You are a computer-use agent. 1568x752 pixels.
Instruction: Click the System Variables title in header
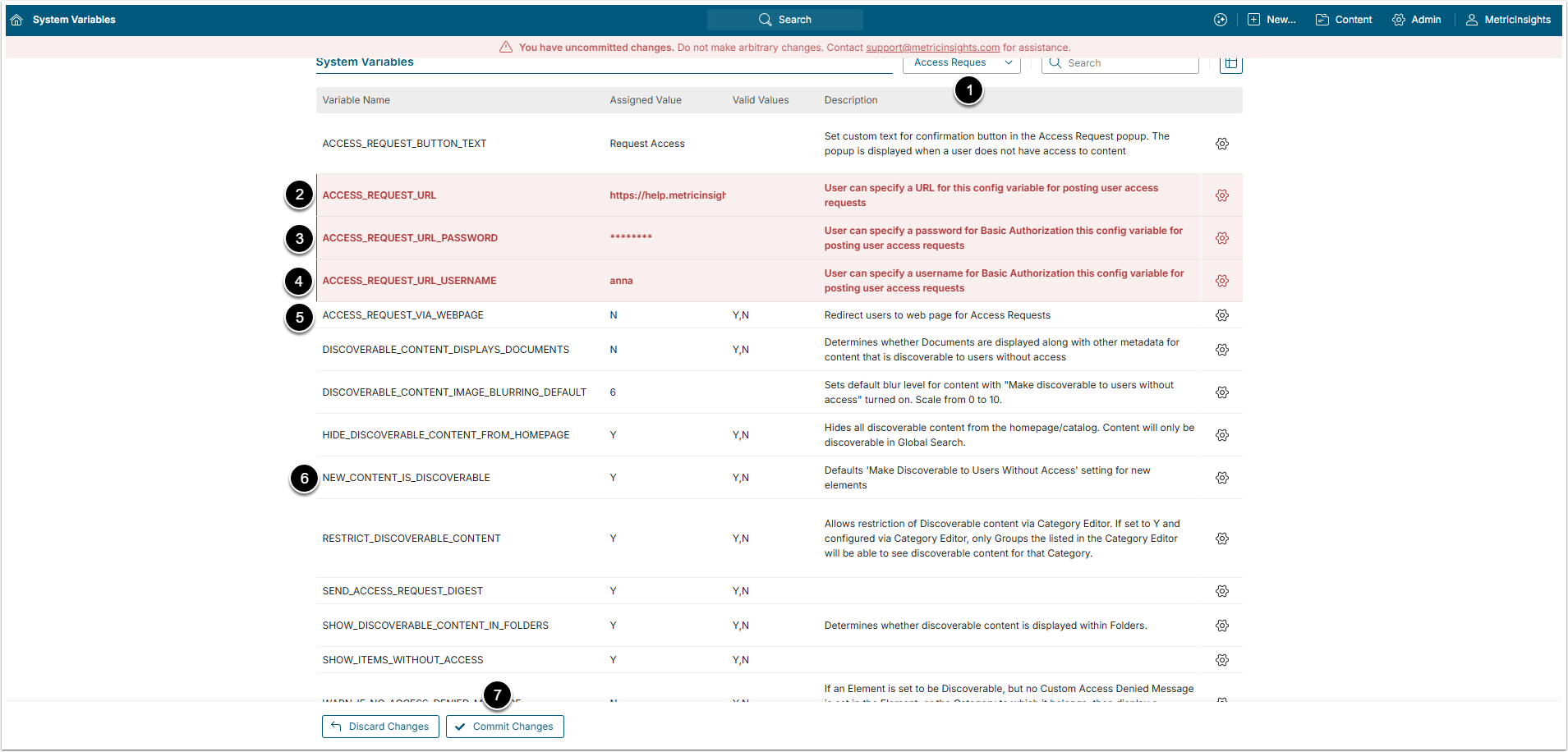pyautogui.click(x=74, y=20)
